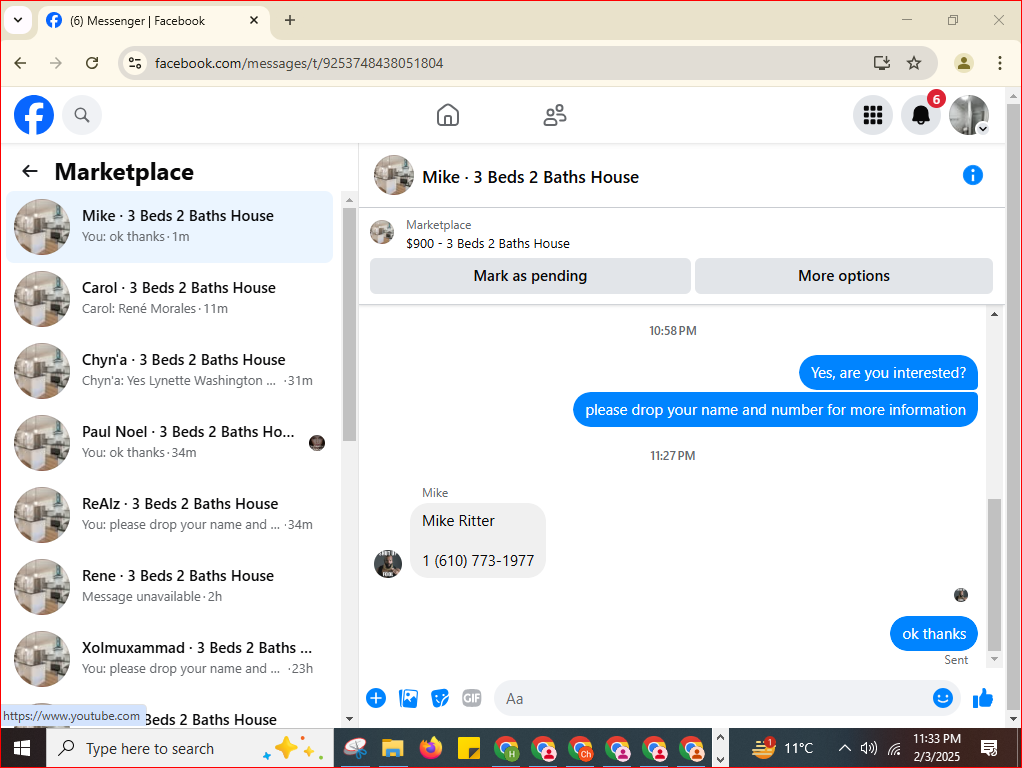The image size is (1022, 768).
Task: Click Mark as pending button
Action: pyautogui.click(x=530, y=276)
